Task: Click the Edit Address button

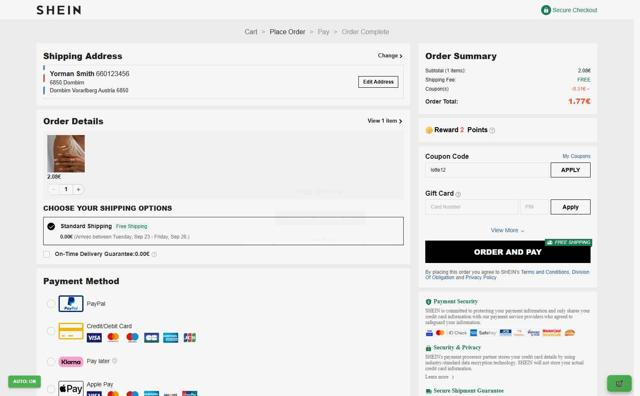Action: click(378, 82)
